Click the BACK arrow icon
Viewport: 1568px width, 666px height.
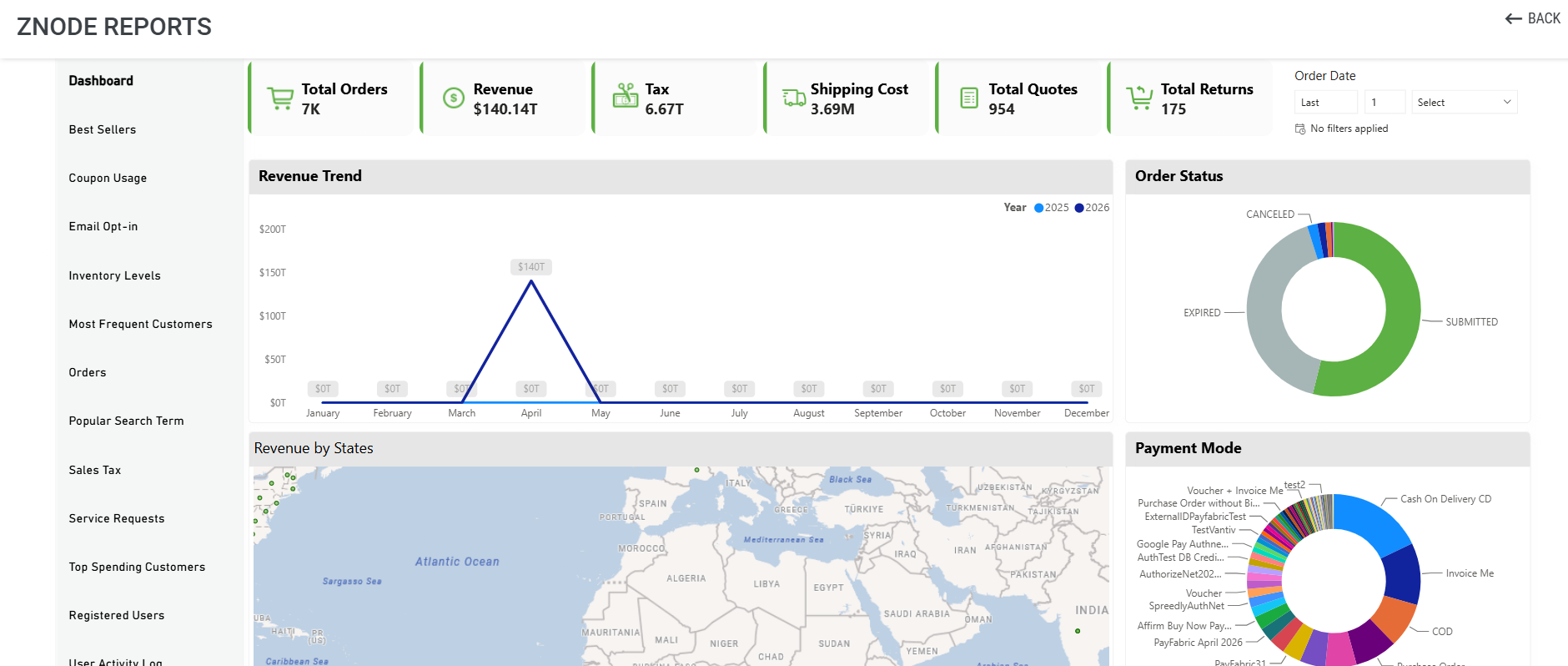click(x=1514, y=18)
